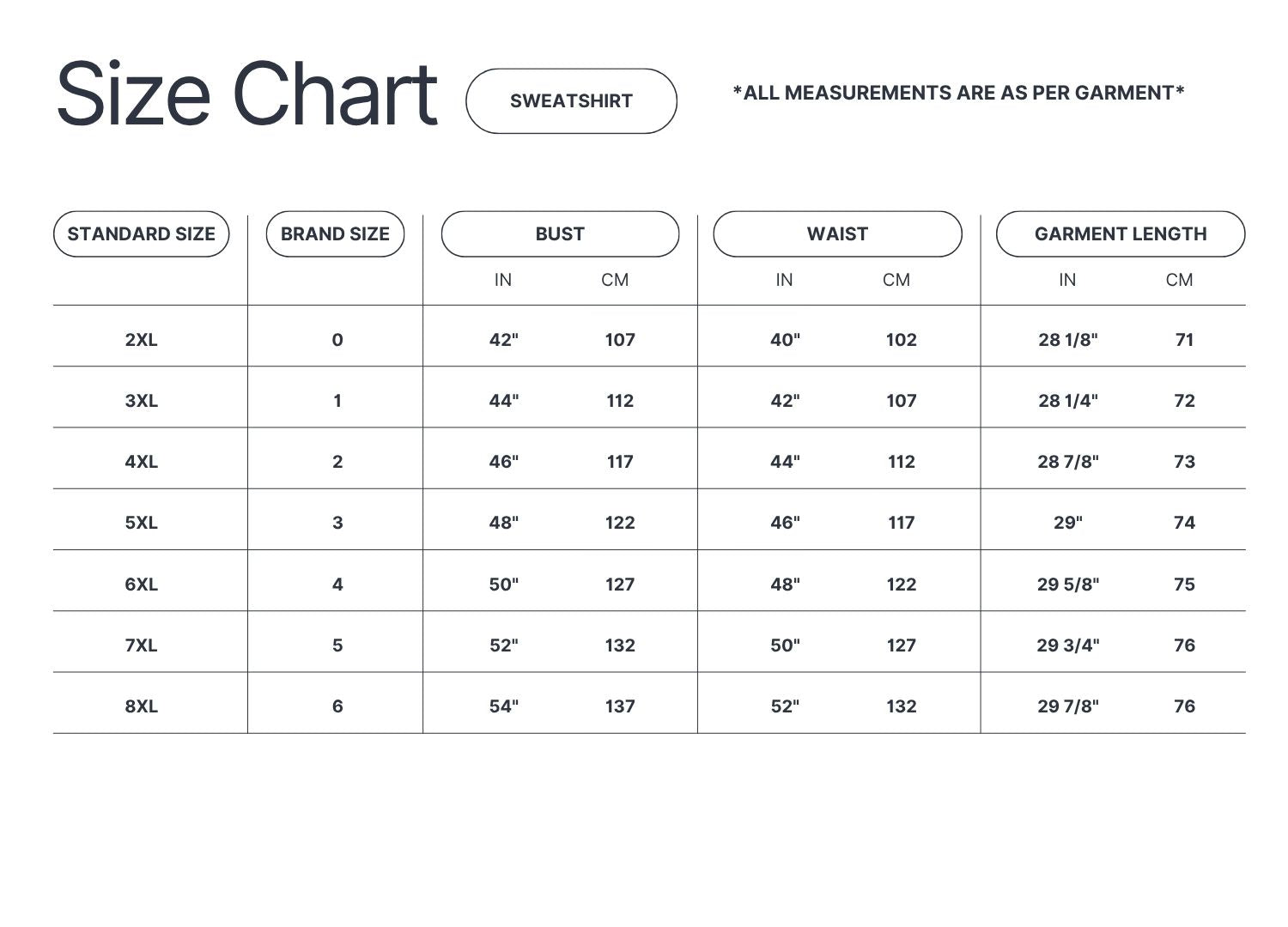
Task: Click the BUST column header
Action: (560, 234)
